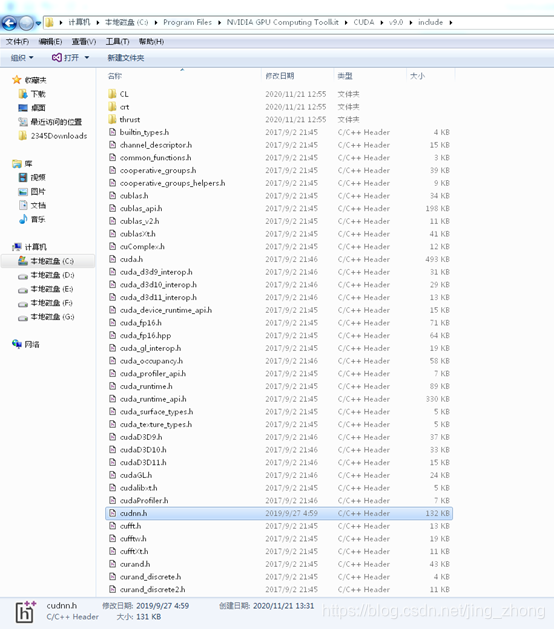This screenshot has width=554, height=629.
Task: Sort by 名称 column header
Action: coord(115,76)
